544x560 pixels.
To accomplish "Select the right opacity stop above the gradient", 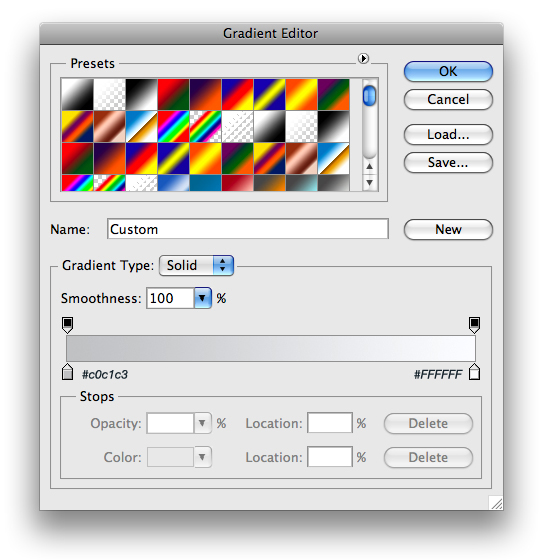I will [474, 325].
